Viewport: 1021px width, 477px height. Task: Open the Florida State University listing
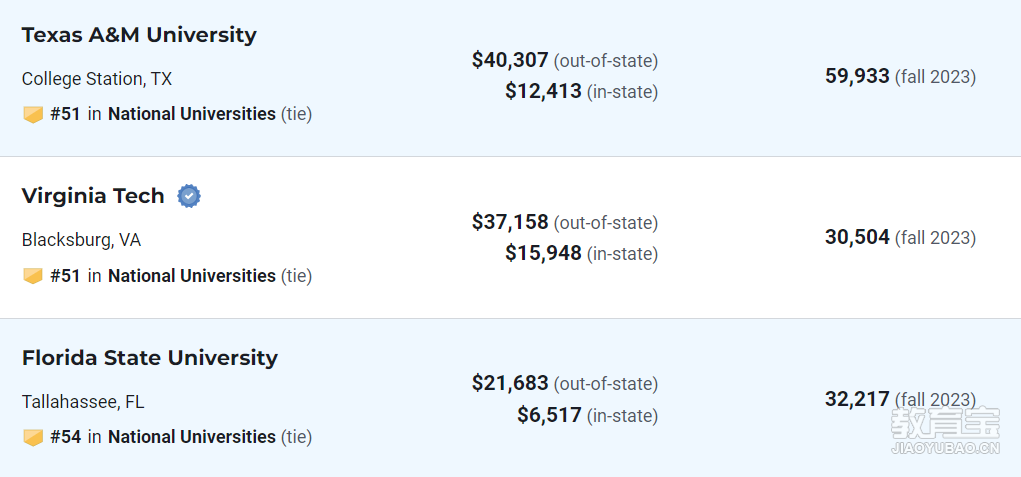pos(150,358)
